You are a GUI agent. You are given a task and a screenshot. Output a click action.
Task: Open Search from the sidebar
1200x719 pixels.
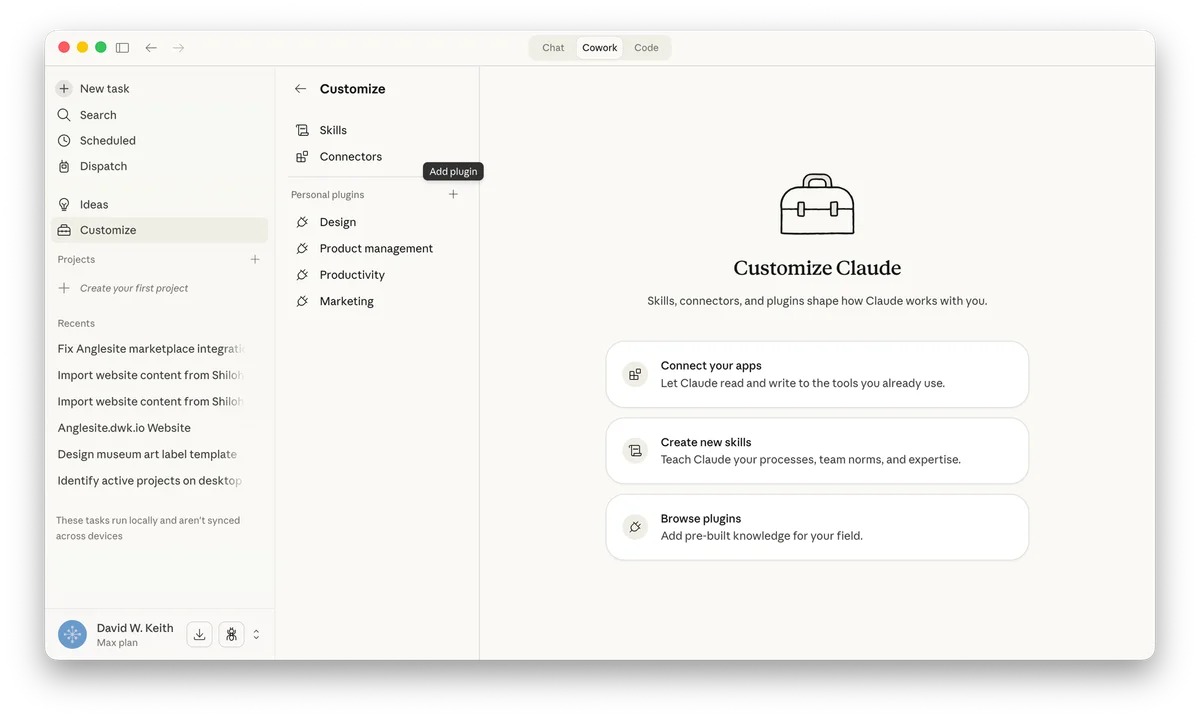tap(64, 114)
